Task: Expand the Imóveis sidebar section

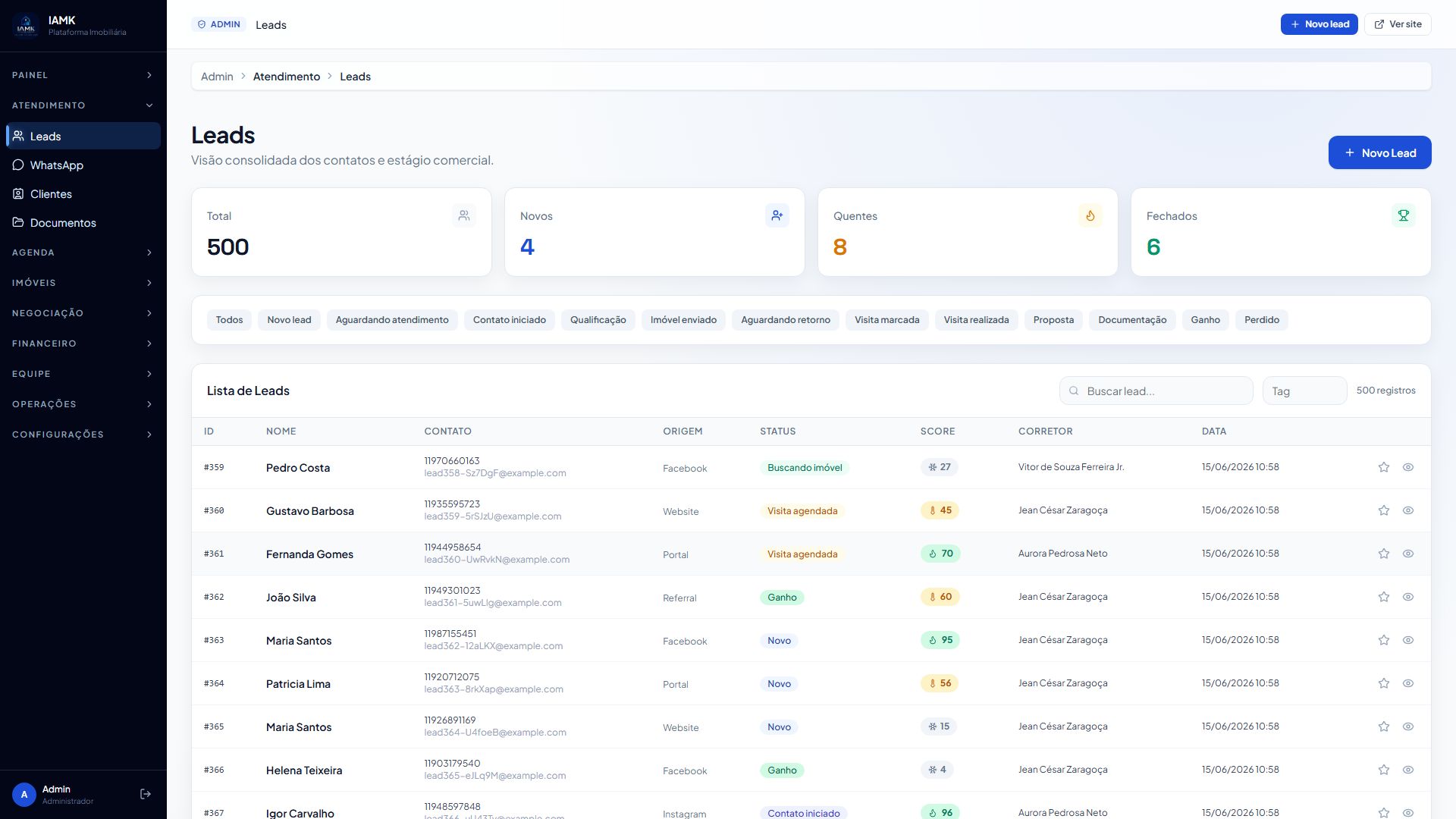Action: 83,283
